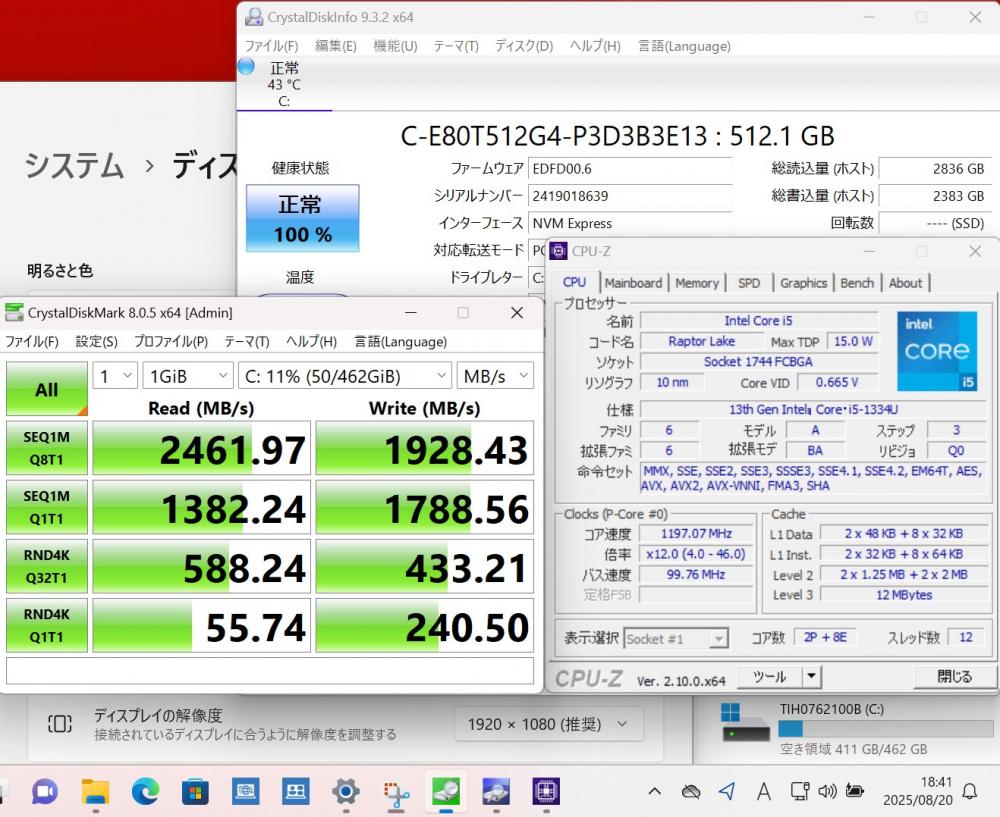The width and height of the screenshot is (1000, 817).
Task: Switch to CrystalDiskInfo via its taskbar icon
Action: coord(496,792)
